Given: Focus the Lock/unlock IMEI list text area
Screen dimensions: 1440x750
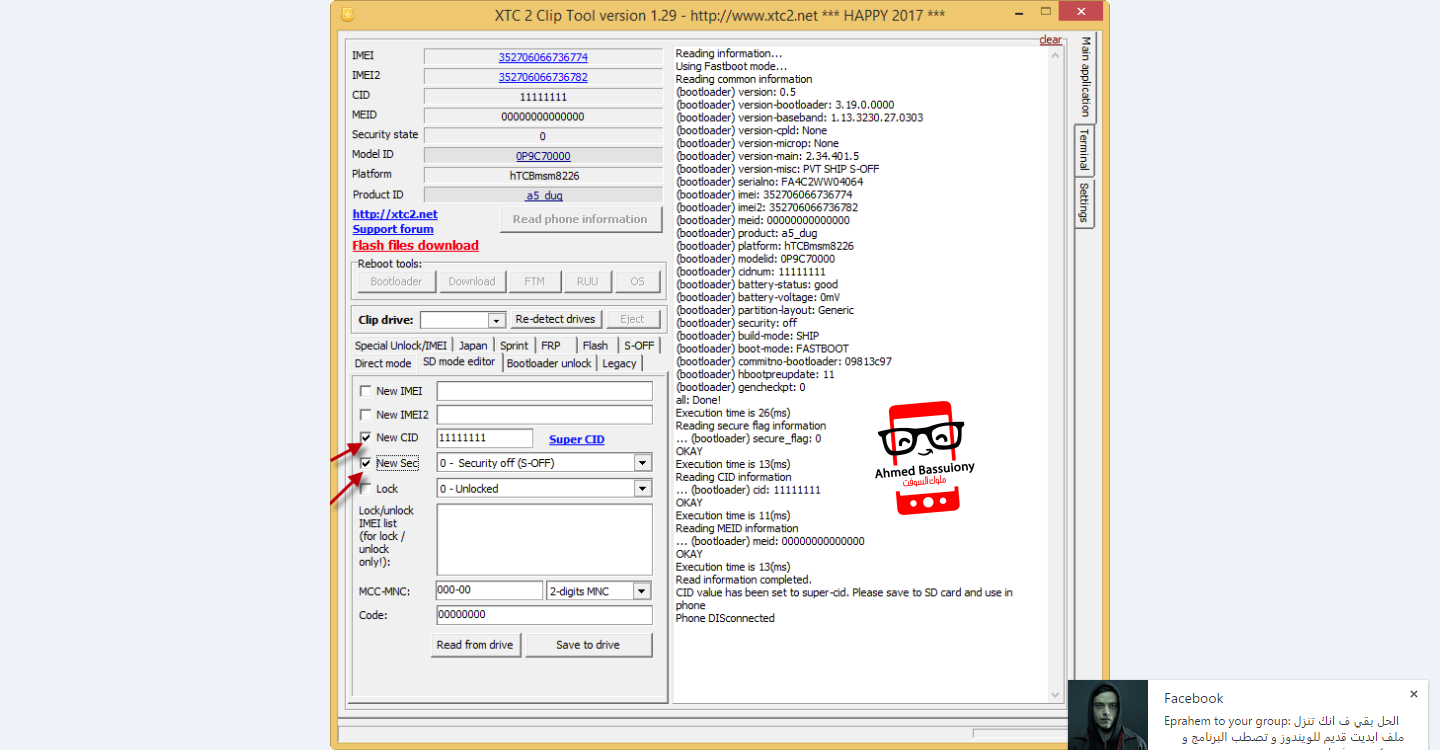Looking at the screenshot, I should tap(544, 539).
